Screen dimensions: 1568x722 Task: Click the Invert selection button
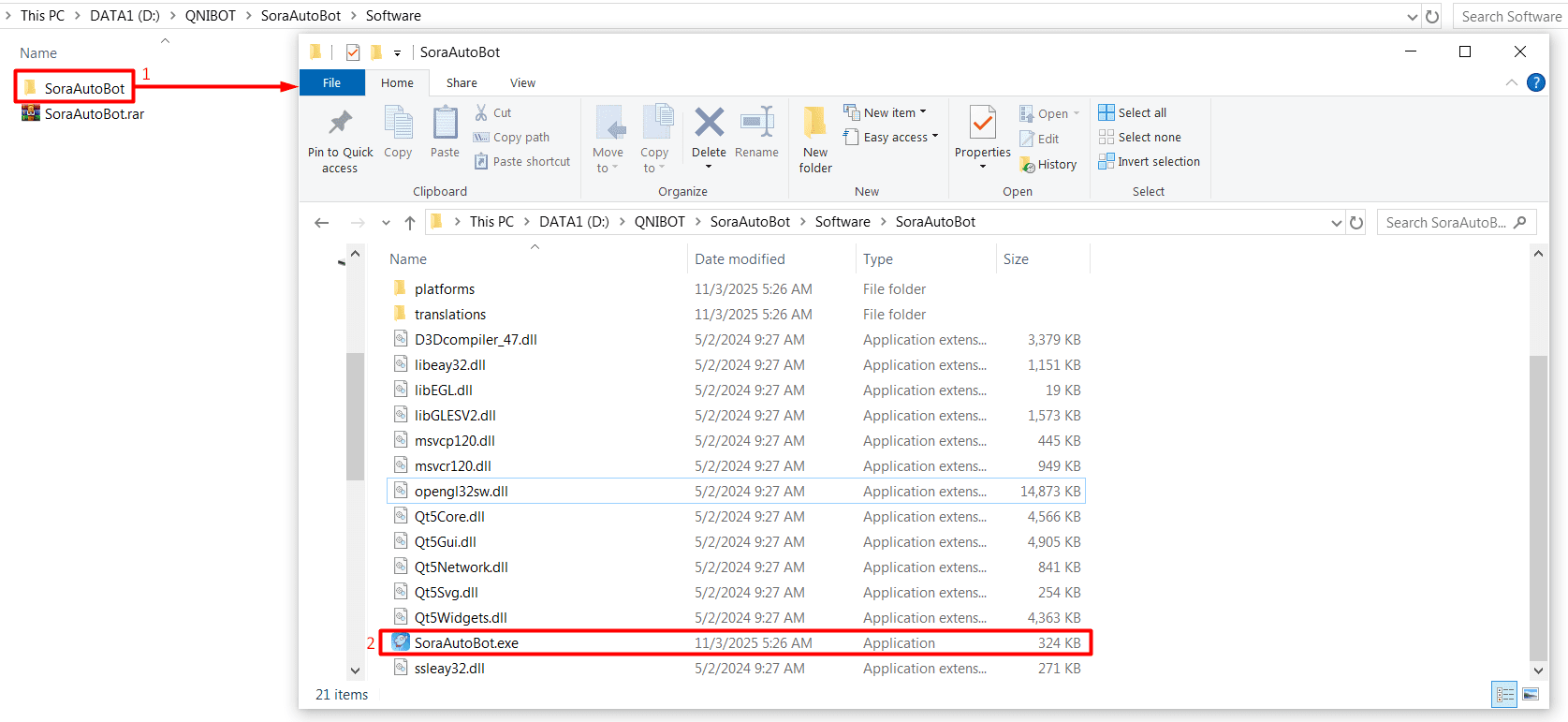click(x=1150, y=161)
